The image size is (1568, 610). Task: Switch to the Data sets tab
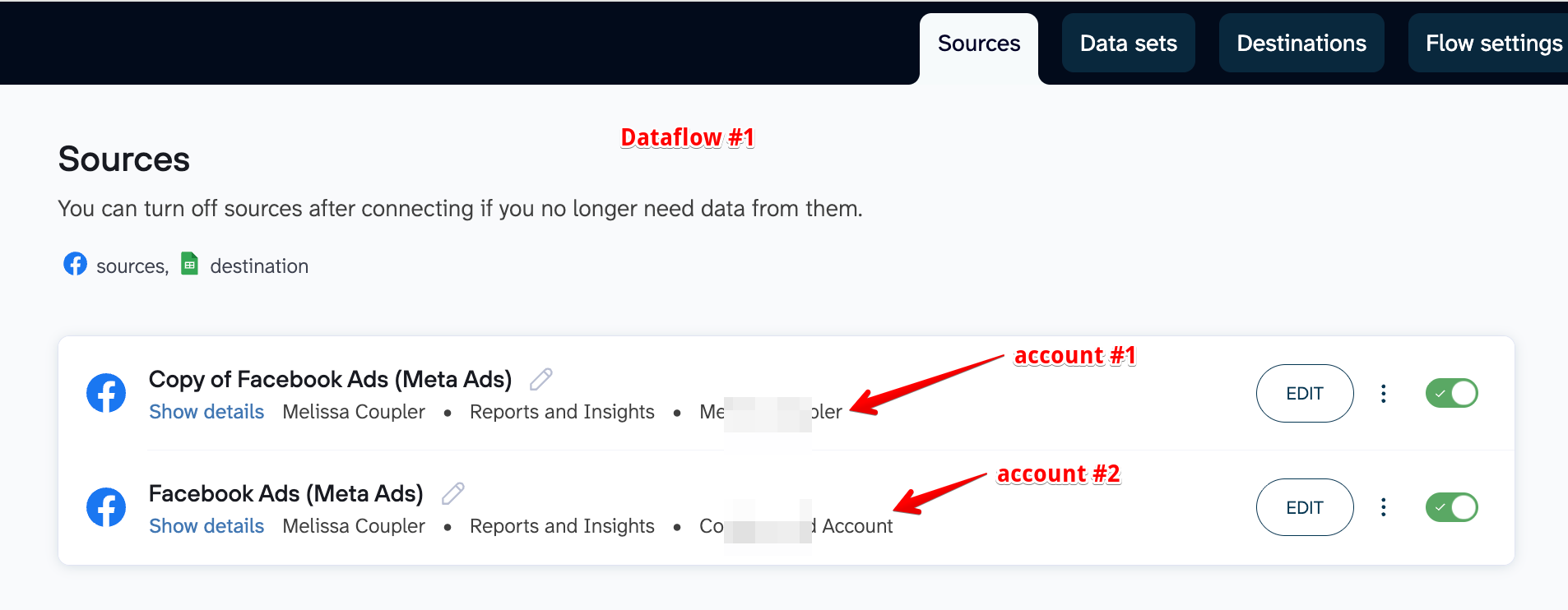1128,44
